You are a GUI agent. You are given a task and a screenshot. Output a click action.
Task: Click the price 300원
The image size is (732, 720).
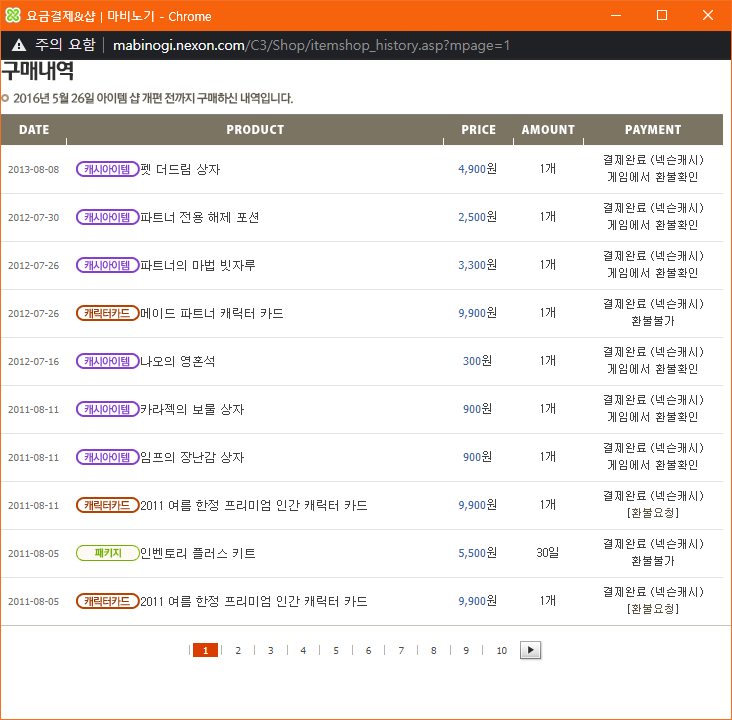[477, 360]
